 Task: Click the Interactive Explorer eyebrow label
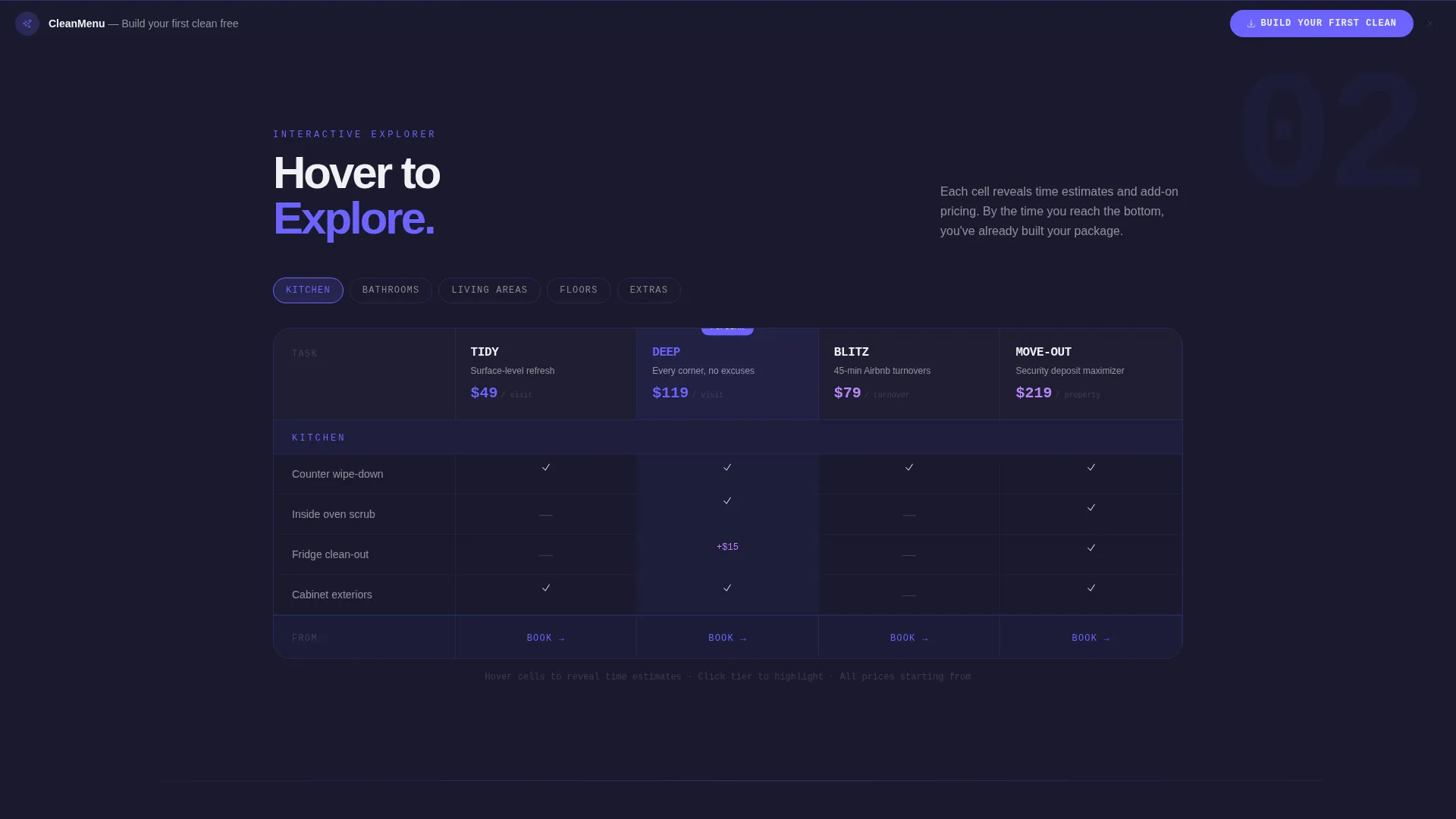354,135
